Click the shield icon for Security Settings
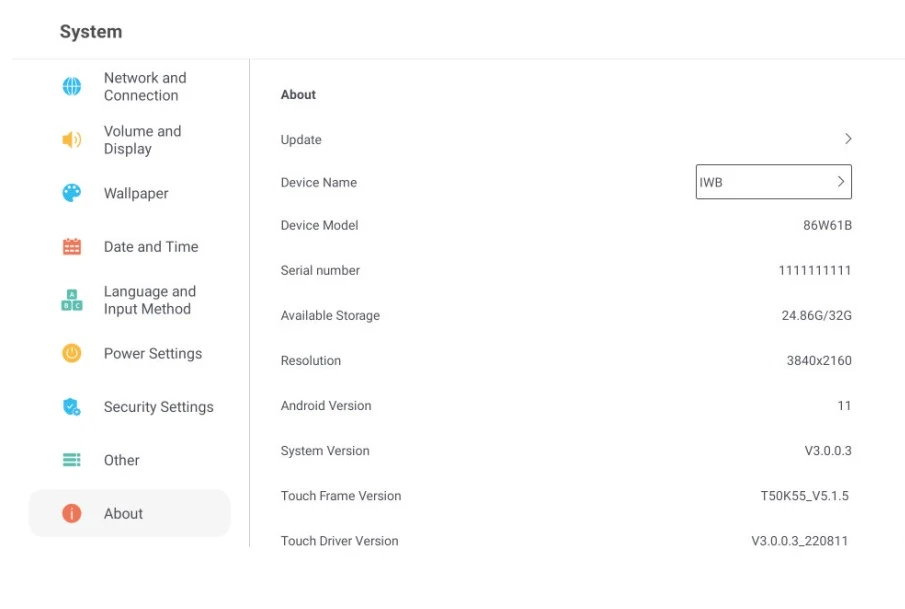 pos(72,407)
